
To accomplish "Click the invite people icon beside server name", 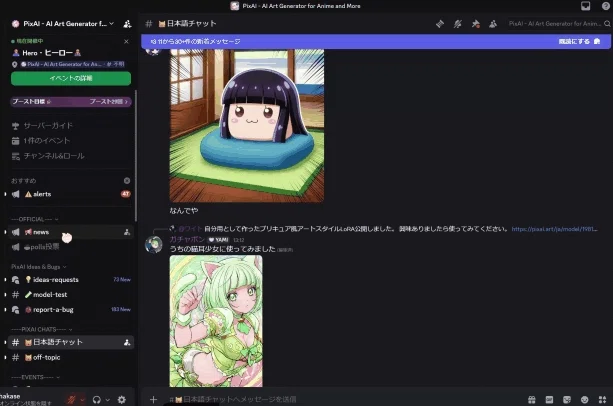I will pyautogui.click(x=127, y=24).
